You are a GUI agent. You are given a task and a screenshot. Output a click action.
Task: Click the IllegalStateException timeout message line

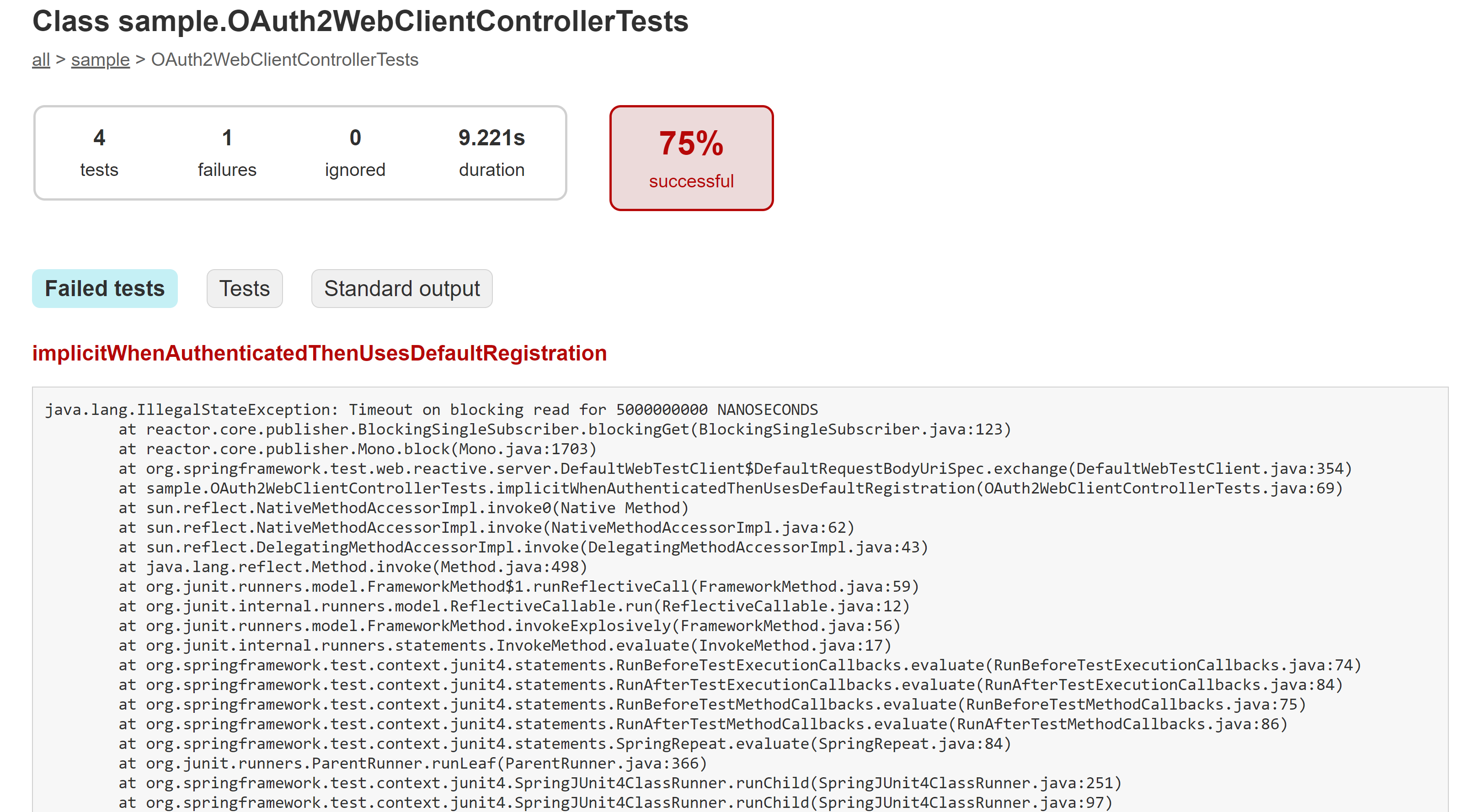pos(431,409)
